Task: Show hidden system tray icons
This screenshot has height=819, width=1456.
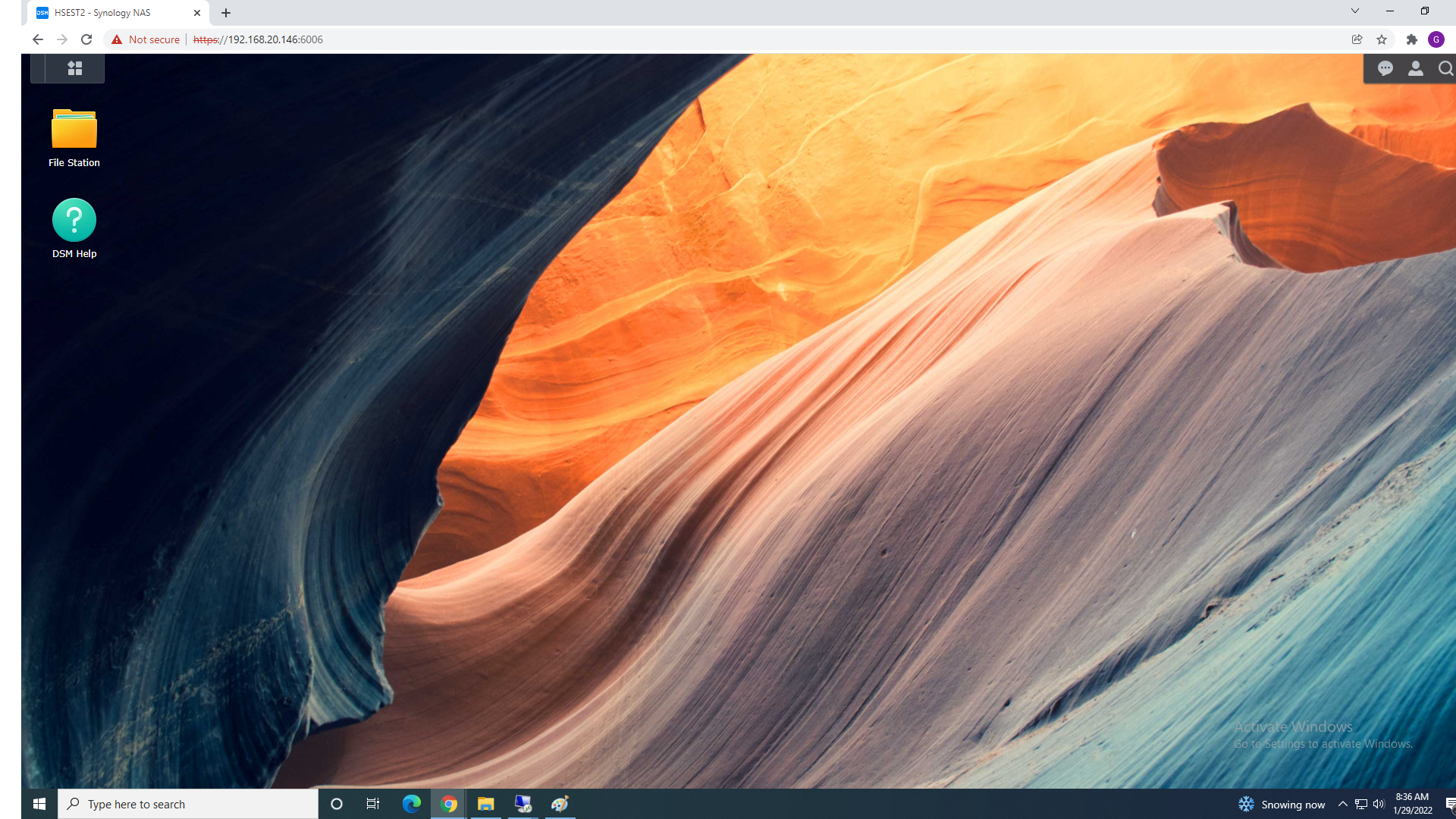Action: (1343, 804)
